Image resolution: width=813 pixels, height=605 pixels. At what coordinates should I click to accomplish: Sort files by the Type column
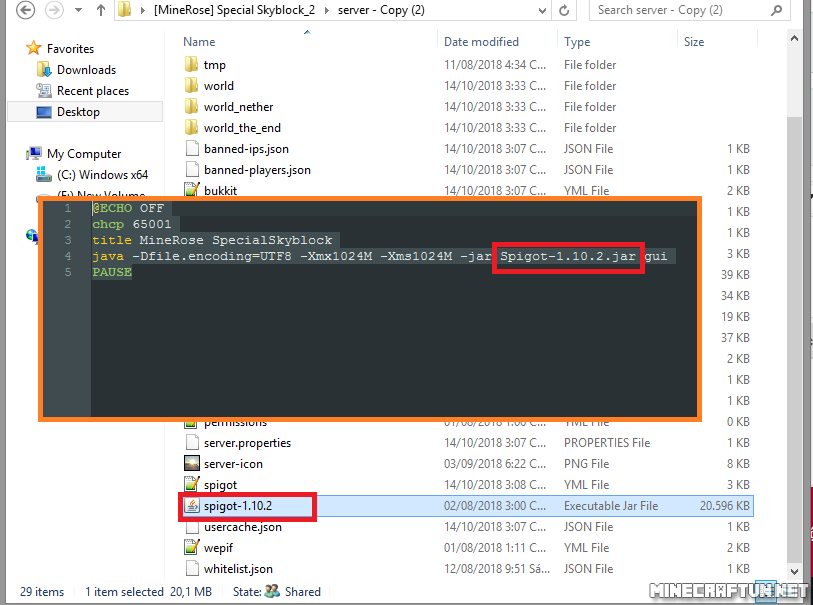577,41
